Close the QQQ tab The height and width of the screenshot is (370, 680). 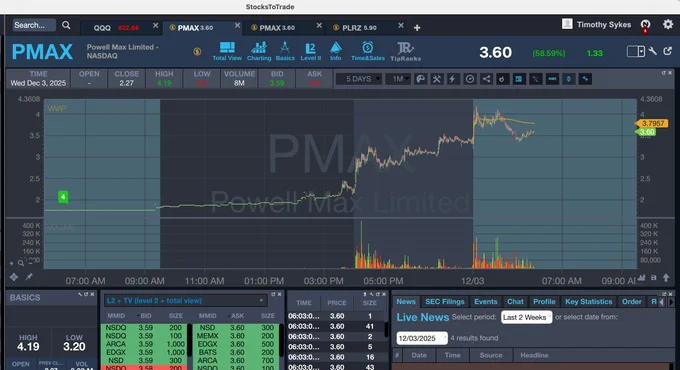pos(156,26)
